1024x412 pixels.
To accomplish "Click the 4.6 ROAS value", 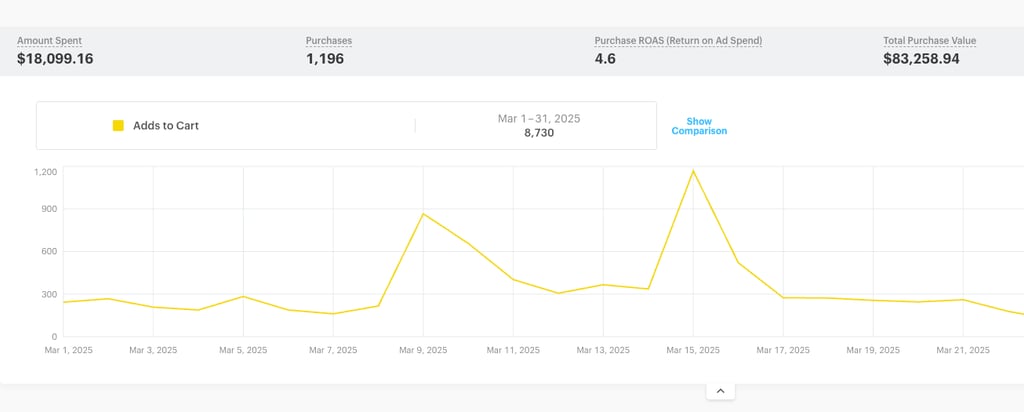I will (x=605, y=59).
